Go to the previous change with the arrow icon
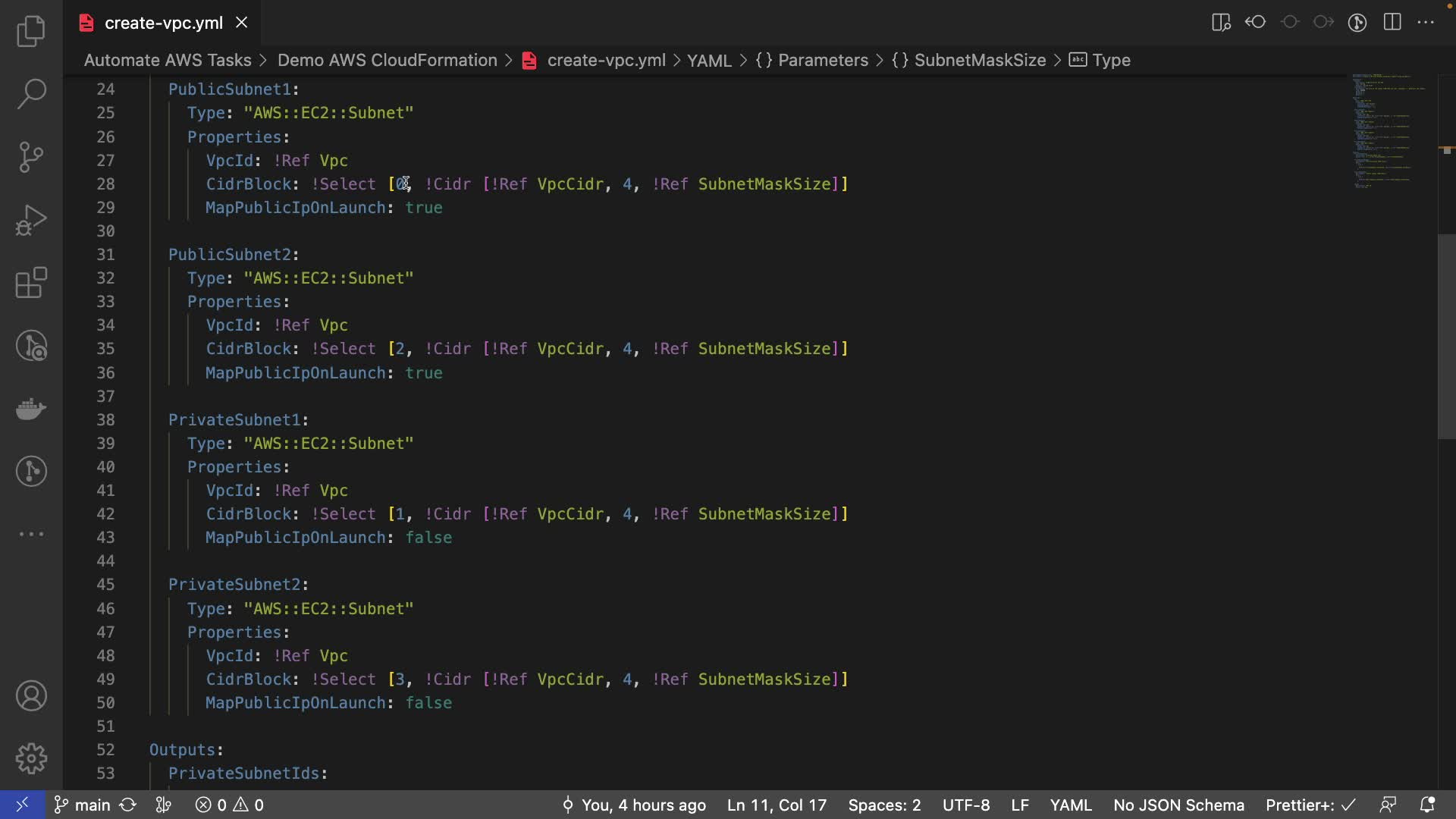1456x819 pixels. [1255, 23]
